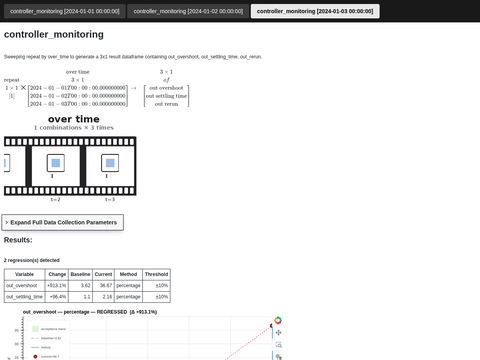Activate the Box Zoom tool in the plot toolbar

[279, 345]
